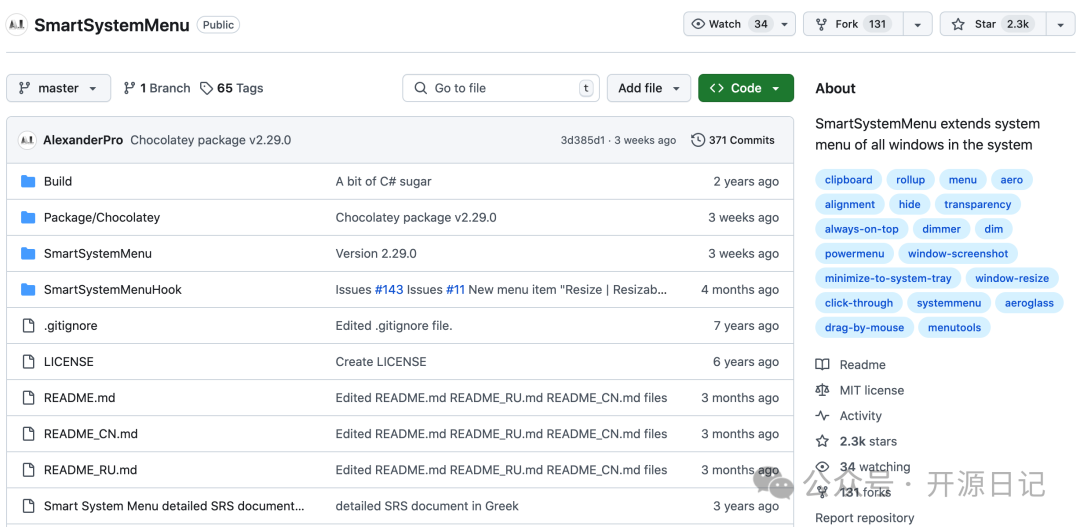Click the Readme book icon
This screenshot has height=527, width=1080.
point(822,365)
